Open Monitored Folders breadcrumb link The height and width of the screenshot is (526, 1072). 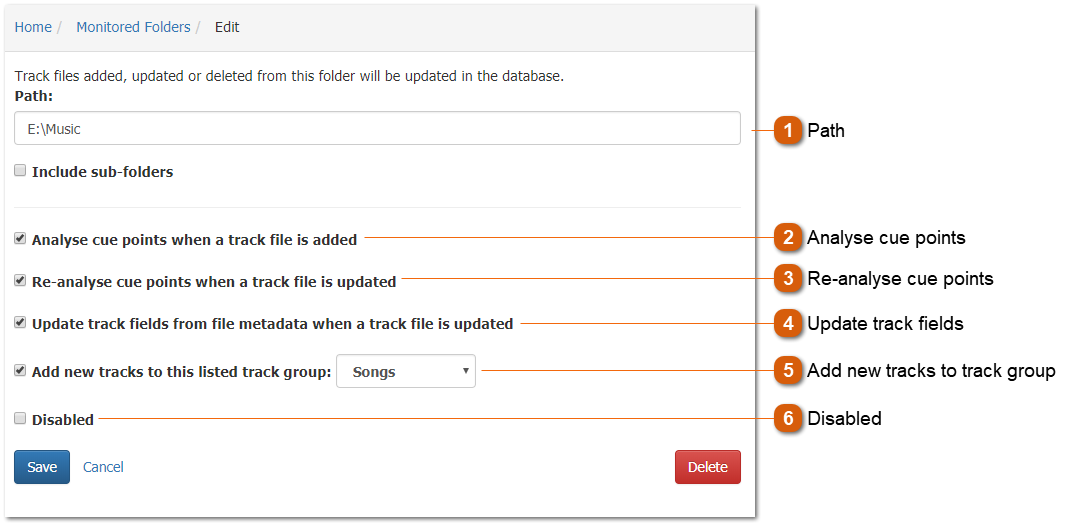click(x=133, y=27)
